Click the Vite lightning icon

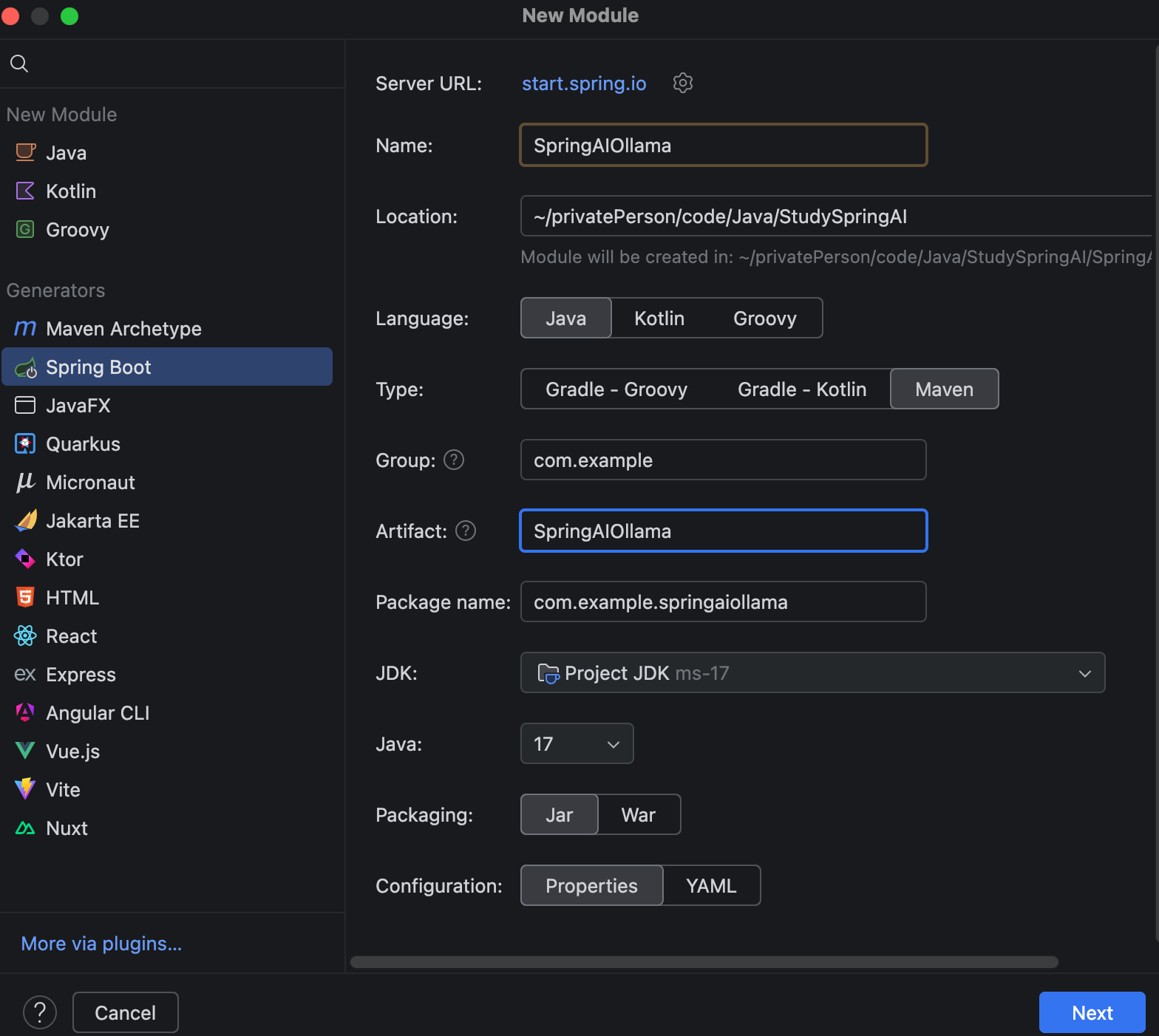point(25,789)
